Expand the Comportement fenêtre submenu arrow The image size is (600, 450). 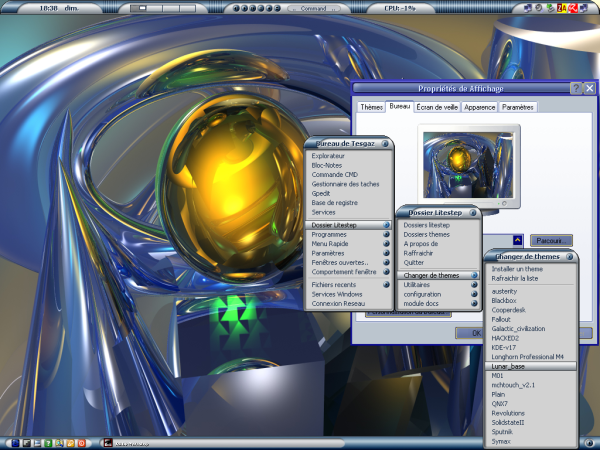tap(386, 272)
